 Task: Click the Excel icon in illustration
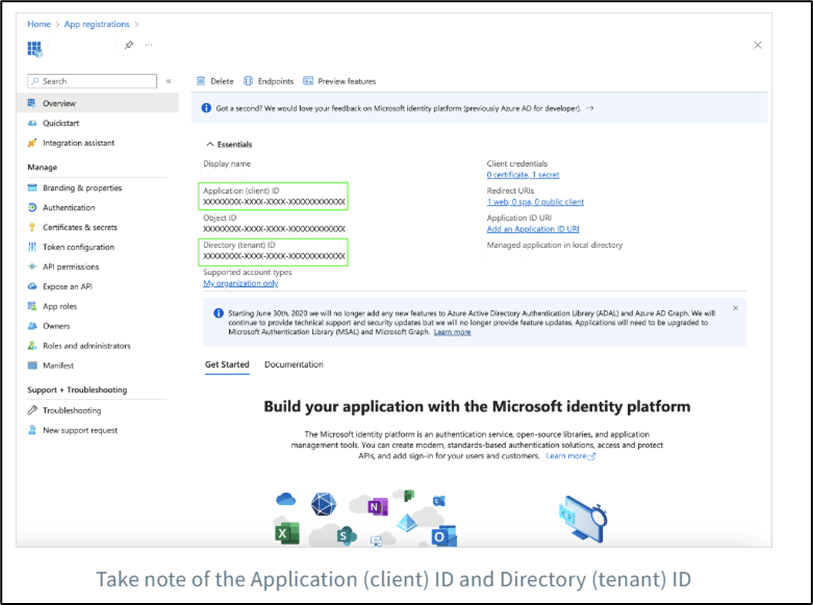(x=287, y=533)
